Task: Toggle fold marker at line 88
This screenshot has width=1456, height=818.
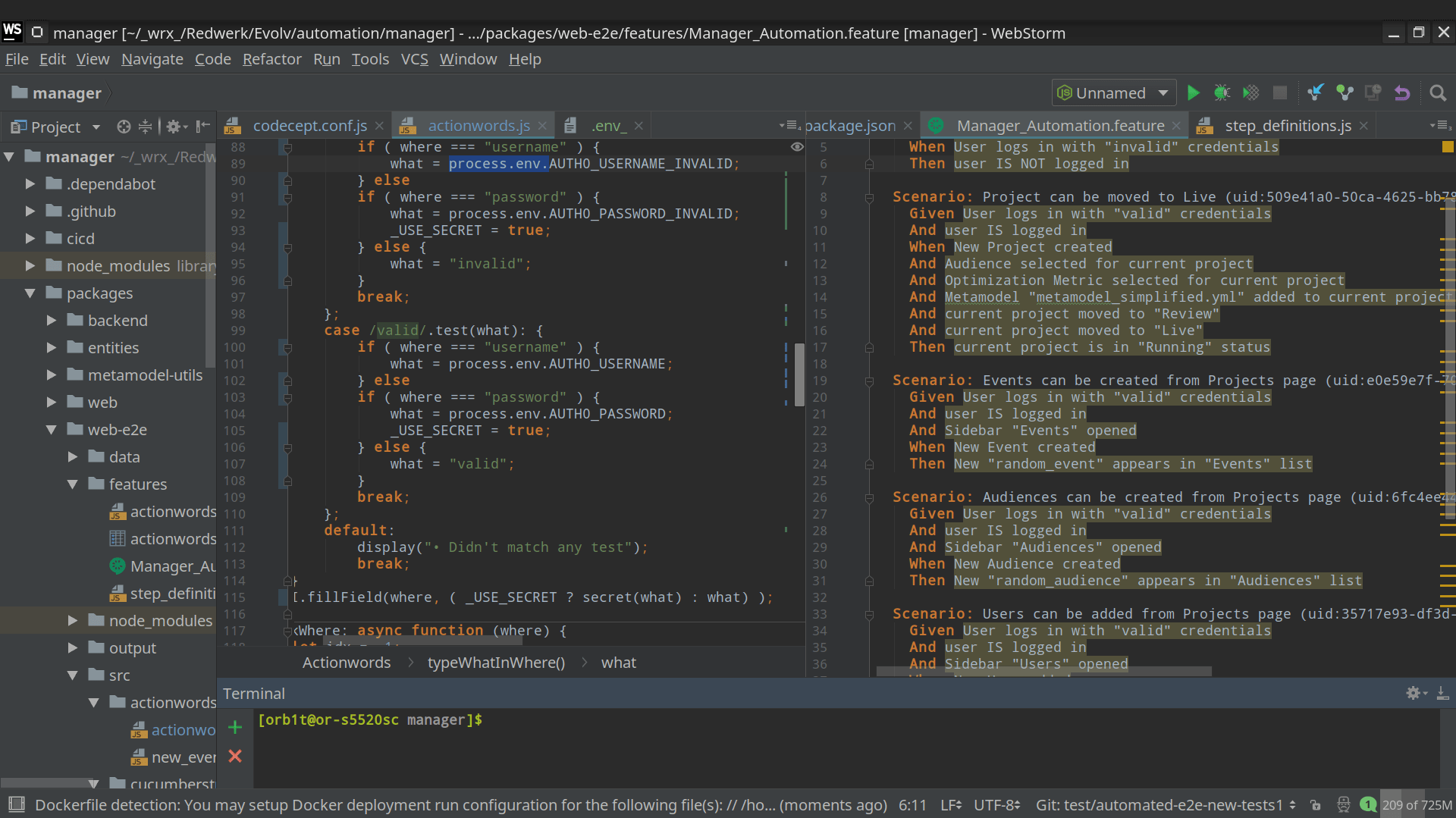Action: point(287,147)
